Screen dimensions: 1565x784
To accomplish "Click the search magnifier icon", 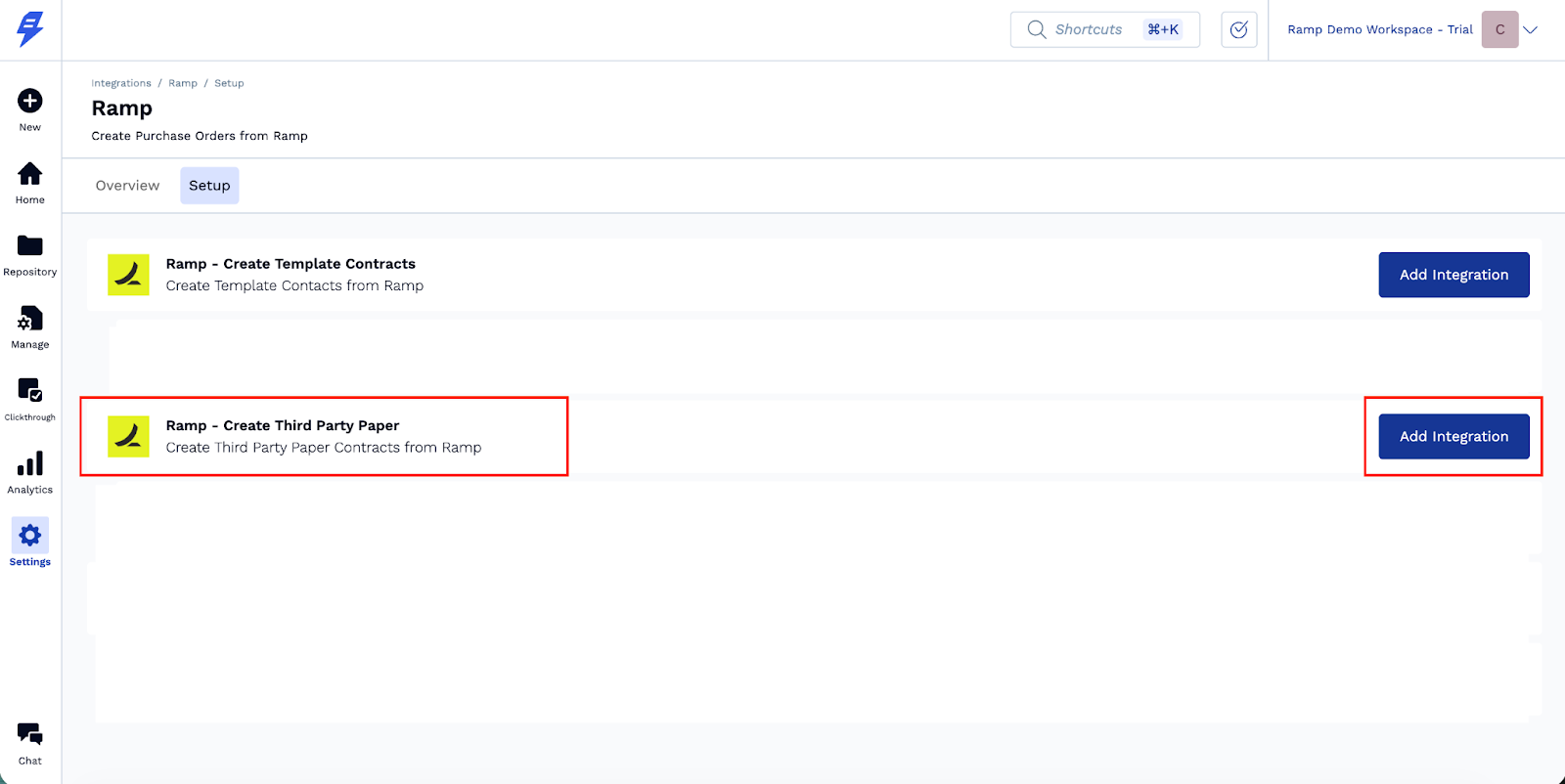I will coord(1037,29).
